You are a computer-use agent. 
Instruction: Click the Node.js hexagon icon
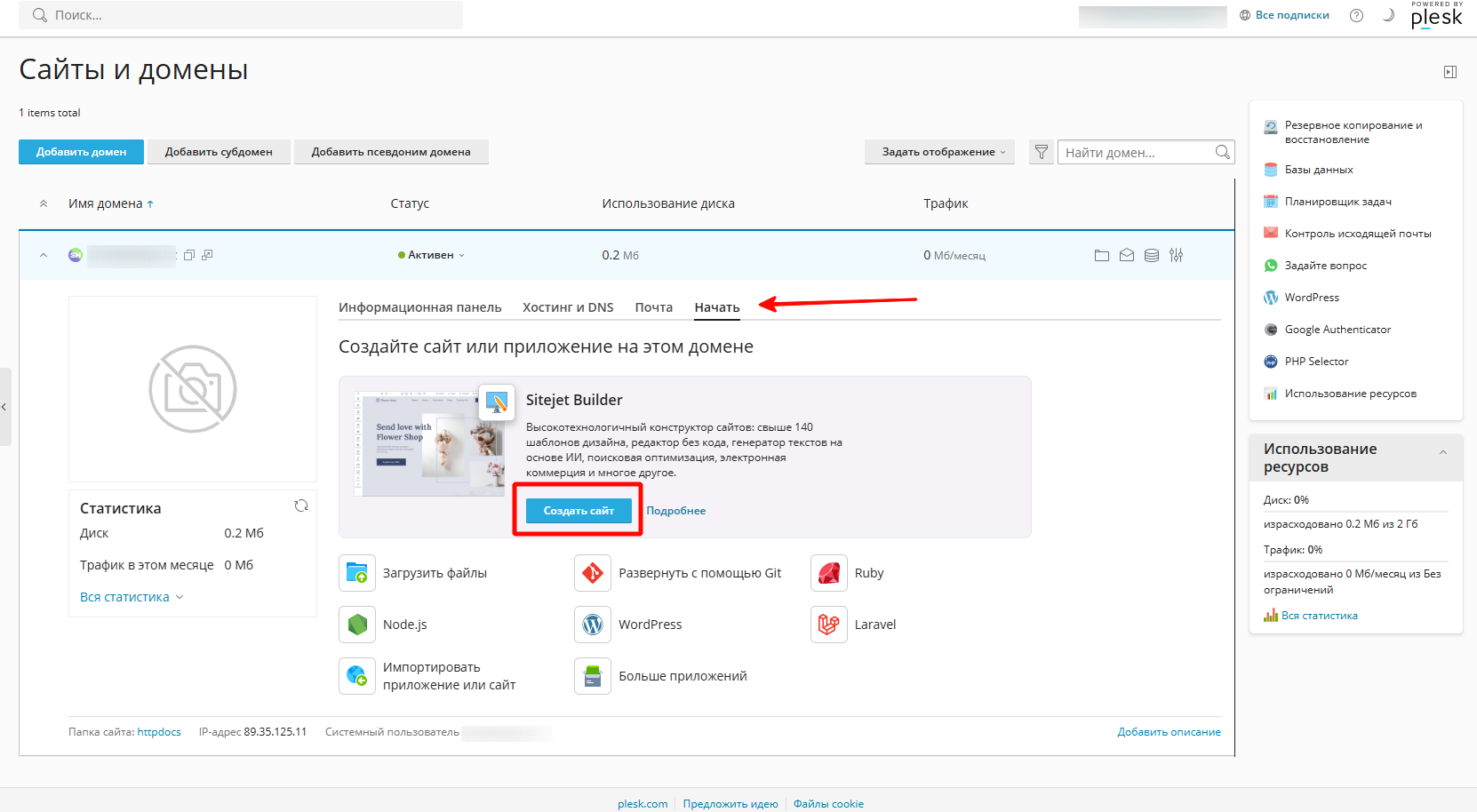357,625
